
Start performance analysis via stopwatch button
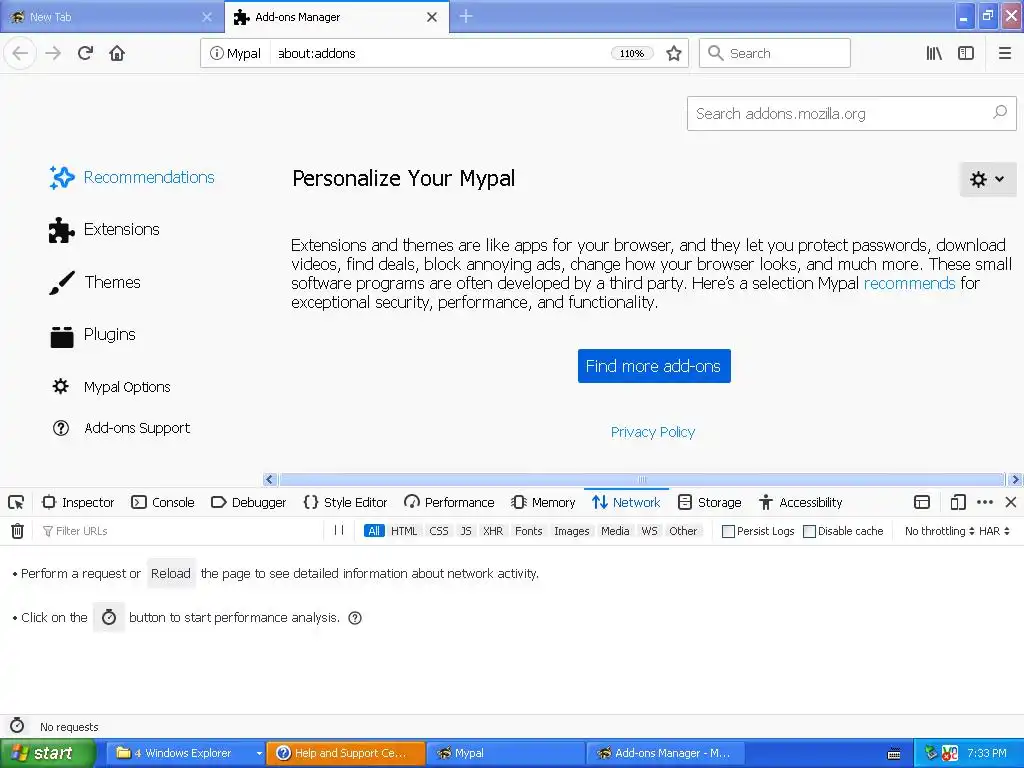click(109, 617)
